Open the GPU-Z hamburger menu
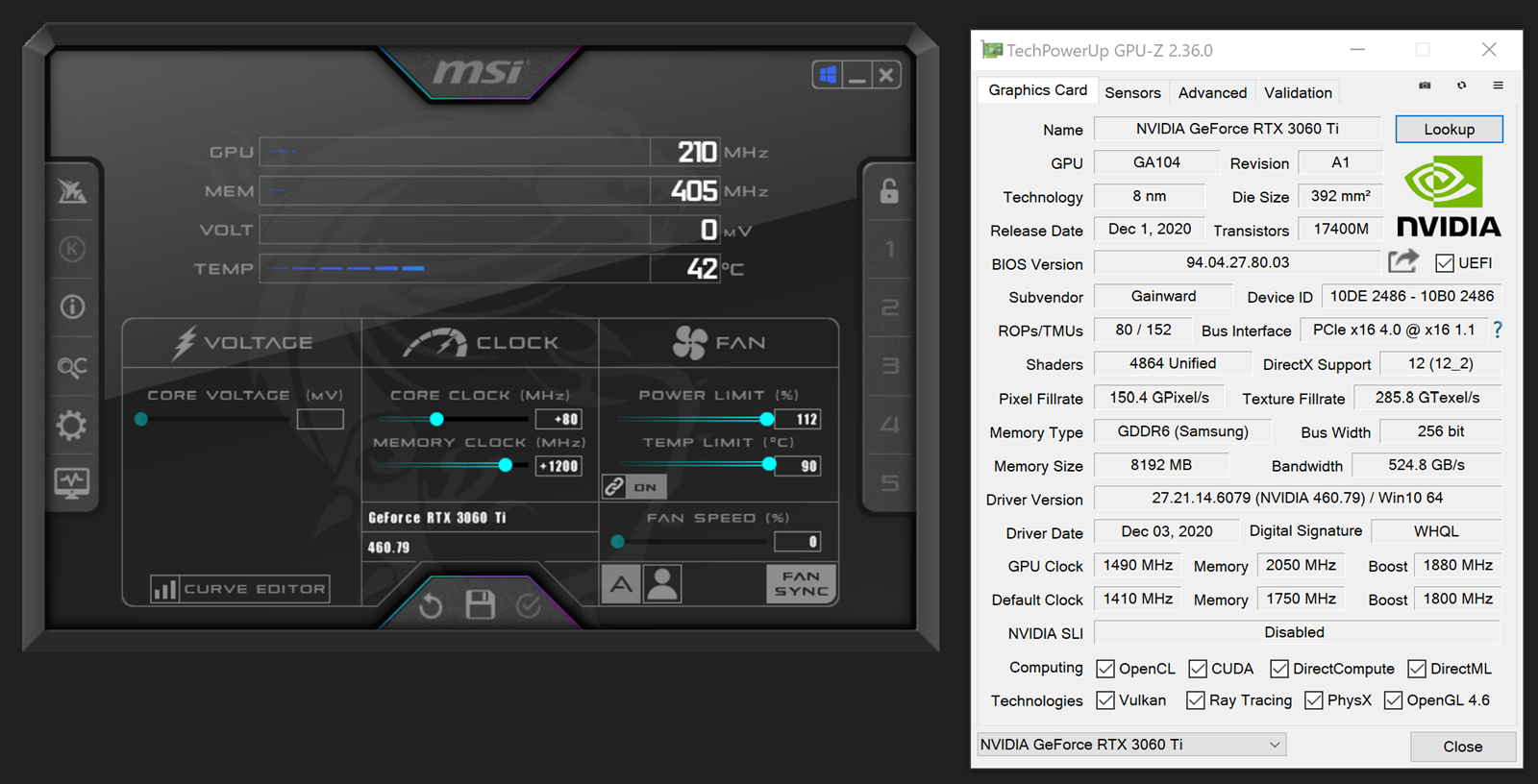 pos(1498,86)
